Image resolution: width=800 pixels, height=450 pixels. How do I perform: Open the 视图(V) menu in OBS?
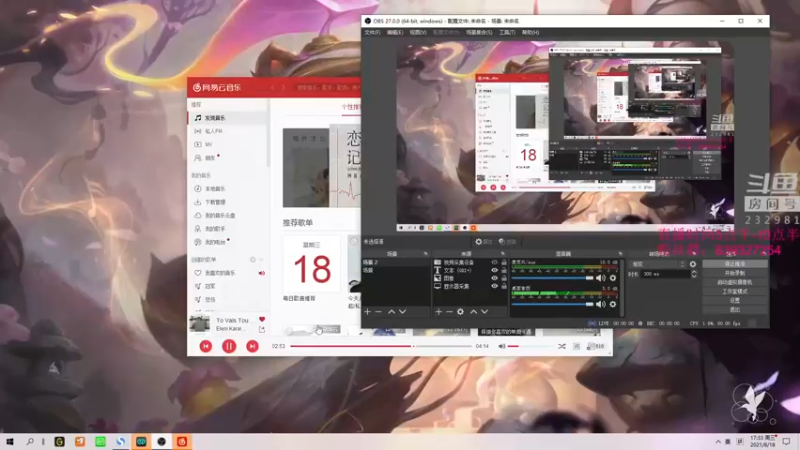tap(418, 32)
